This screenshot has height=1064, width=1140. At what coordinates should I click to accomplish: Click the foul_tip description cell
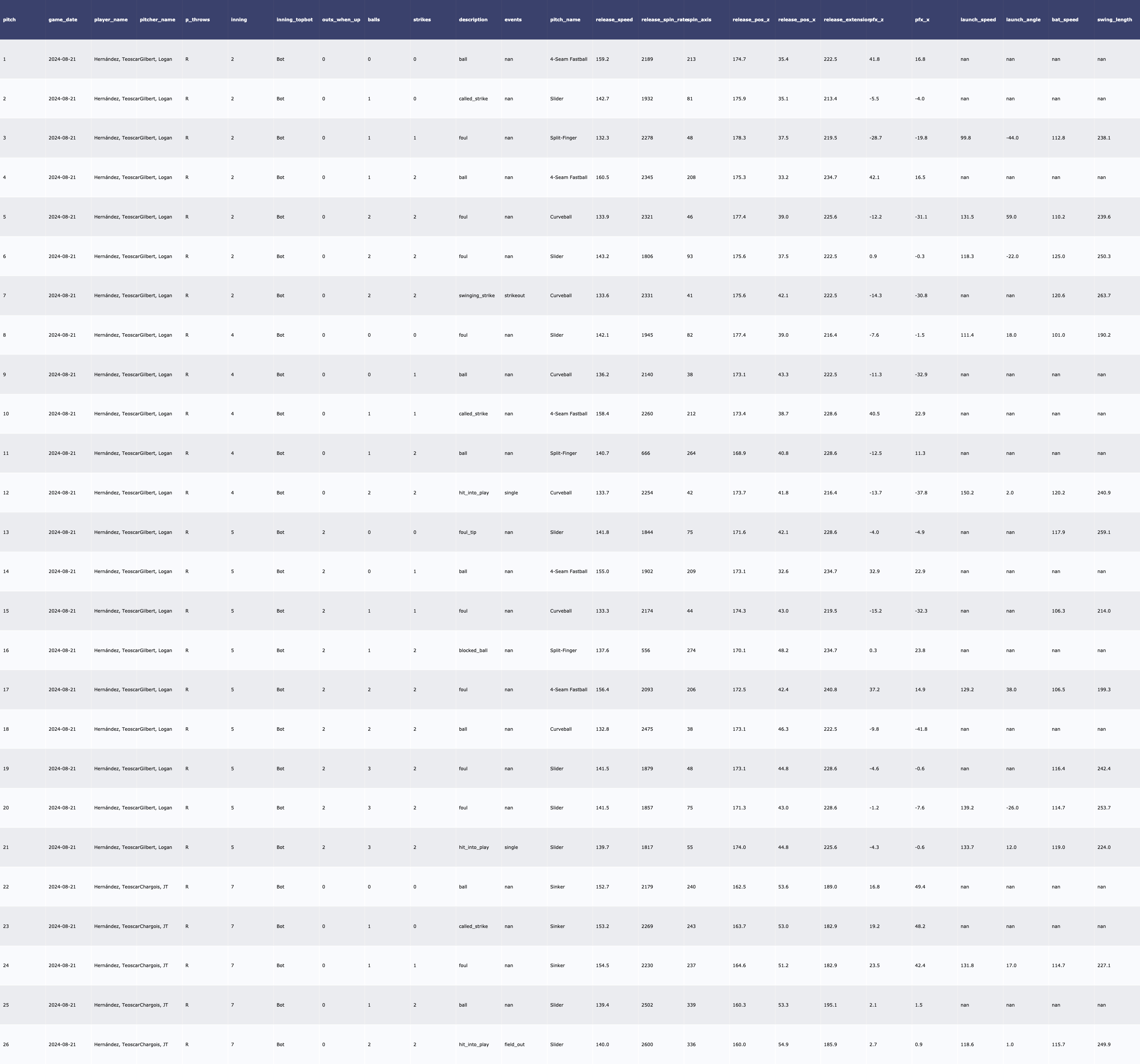(x=467, y=532)
